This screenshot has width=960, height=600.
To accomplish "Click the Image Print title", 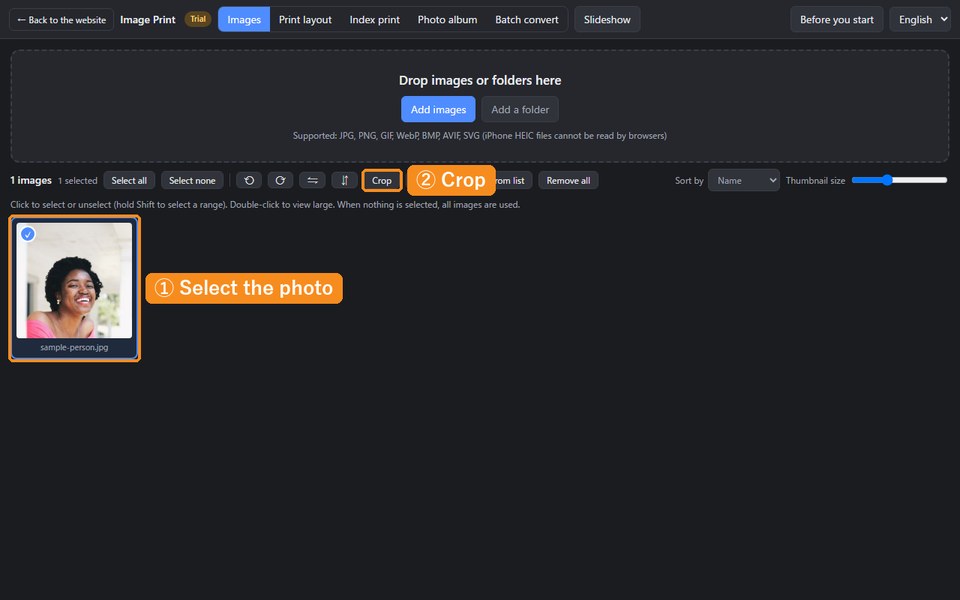I will (x=148, y=20).
